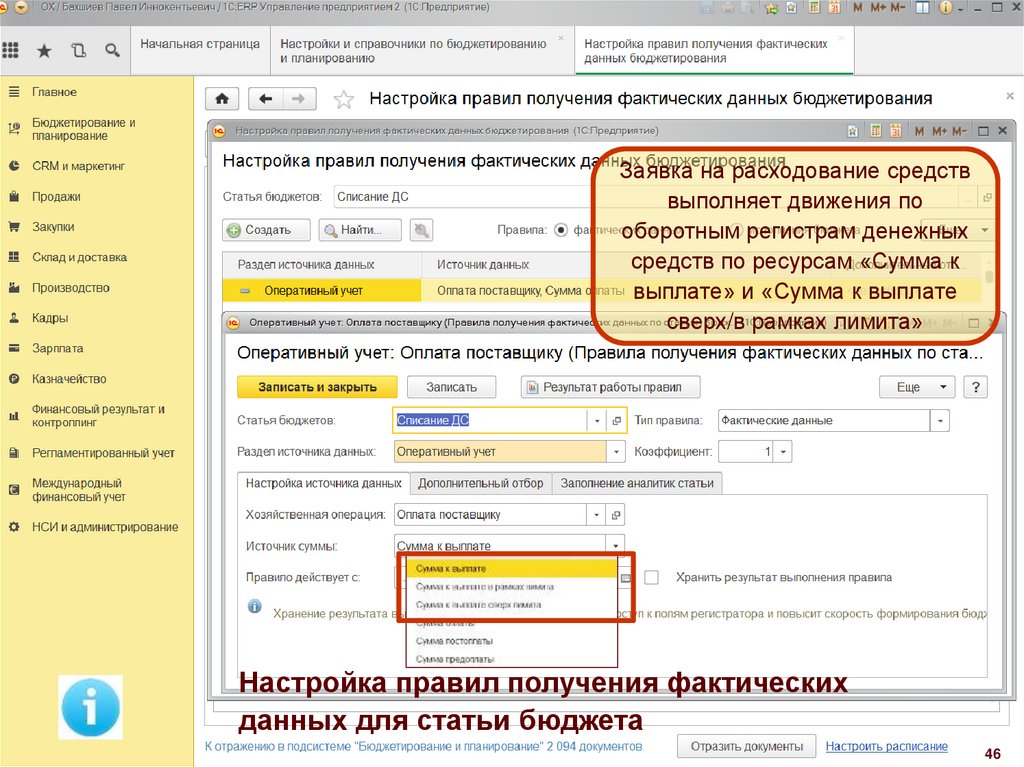1024x767 pixels.
Task: Click the Home page icon button
Action: tap(222, 99)
